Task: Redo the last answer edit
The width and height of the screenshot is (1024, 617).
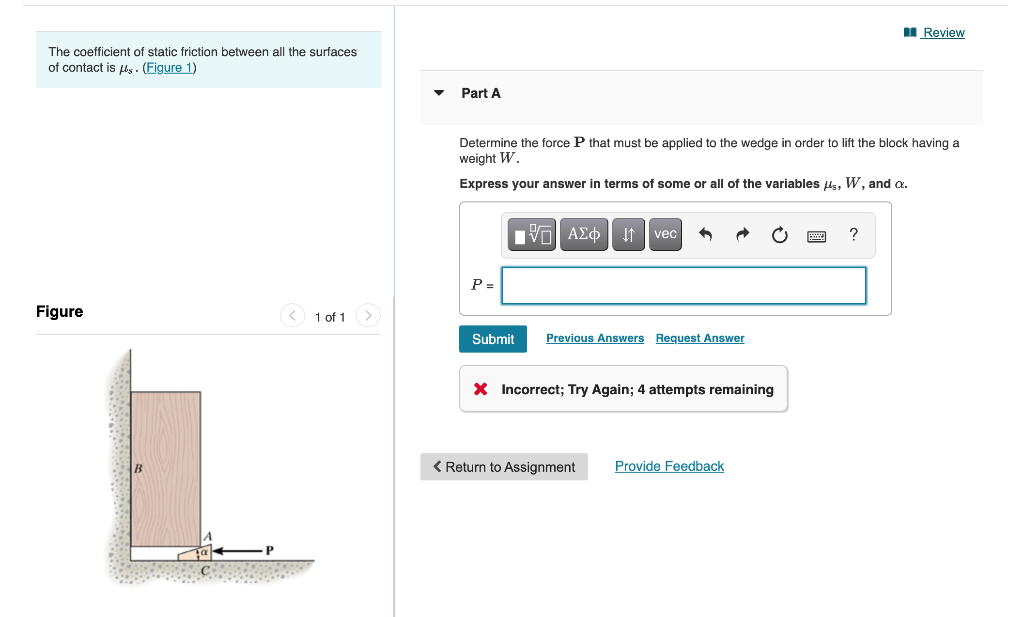Action: (743, 234)
